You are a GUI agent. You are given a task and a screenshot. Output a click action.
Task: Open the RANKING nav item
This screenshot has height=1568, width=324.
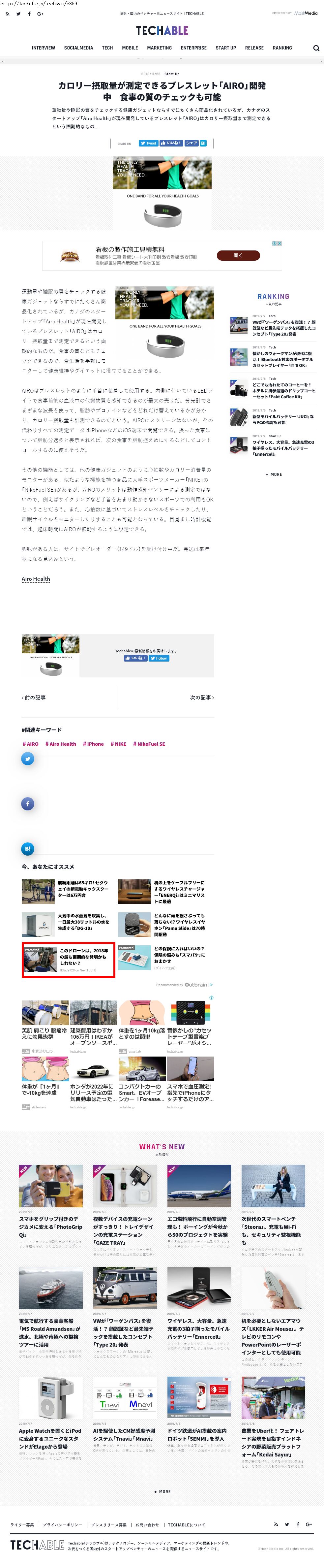[x=282, y=48]
